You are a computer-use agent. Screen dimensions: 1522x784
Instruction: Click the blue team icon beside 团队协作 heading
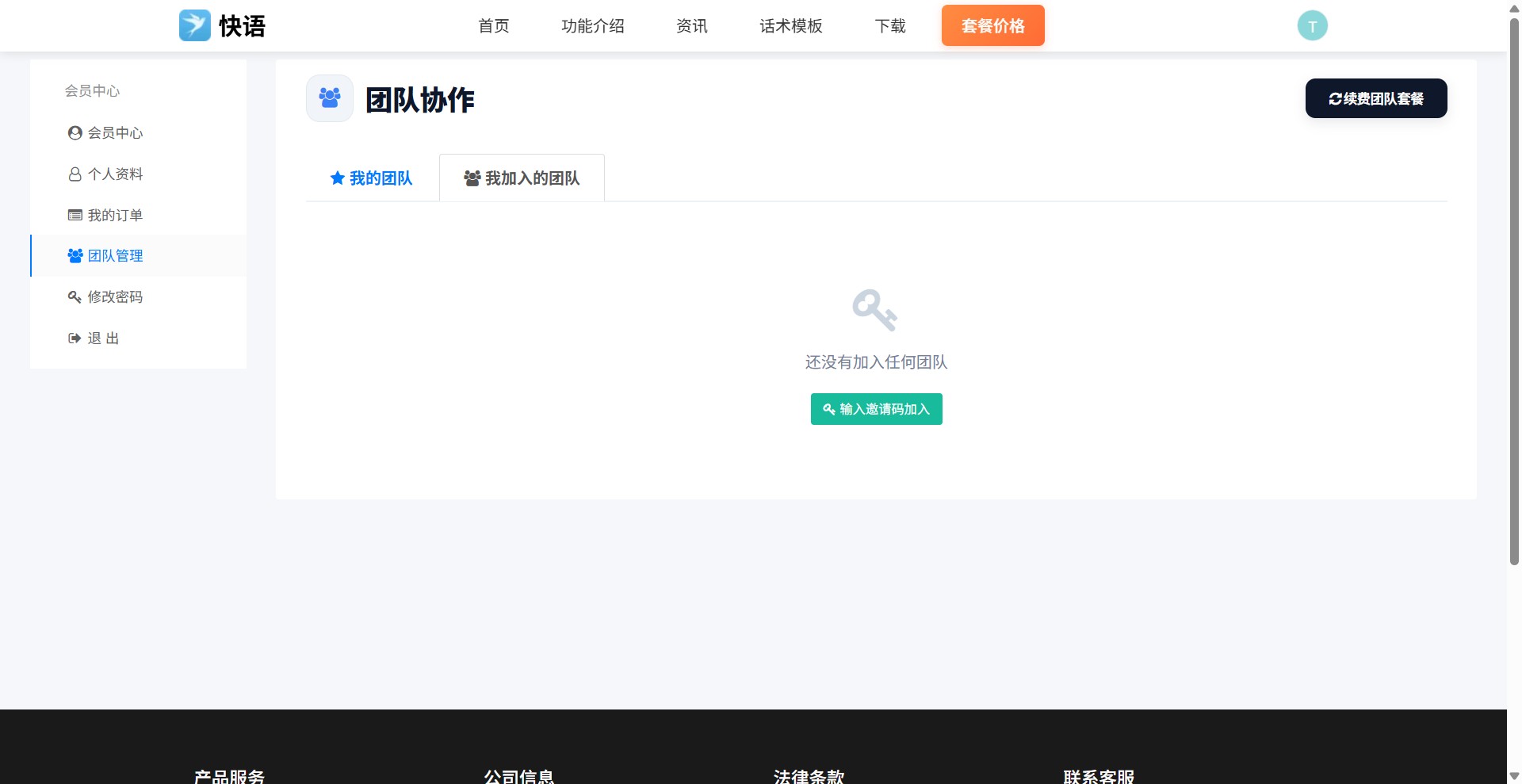tap(329, 98)
